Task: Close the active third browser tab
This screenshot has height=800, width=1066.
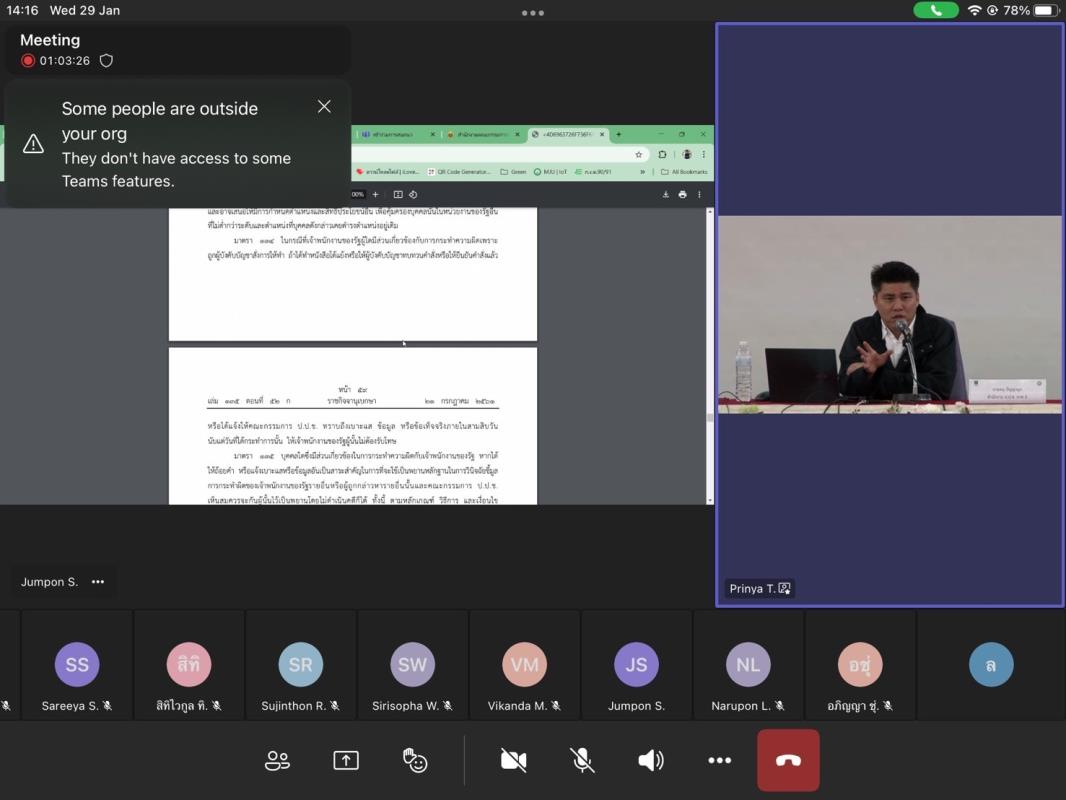Action: coord(602,135)
